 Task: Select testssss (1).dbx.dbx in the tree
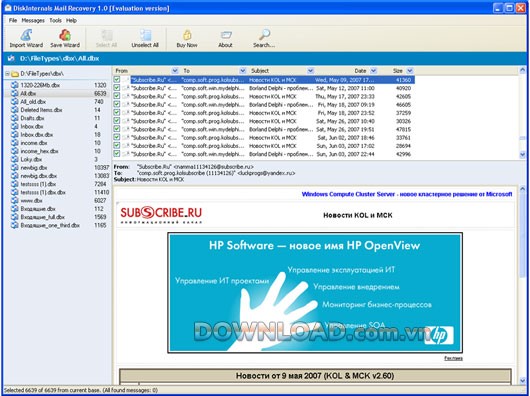pos(43,193)
